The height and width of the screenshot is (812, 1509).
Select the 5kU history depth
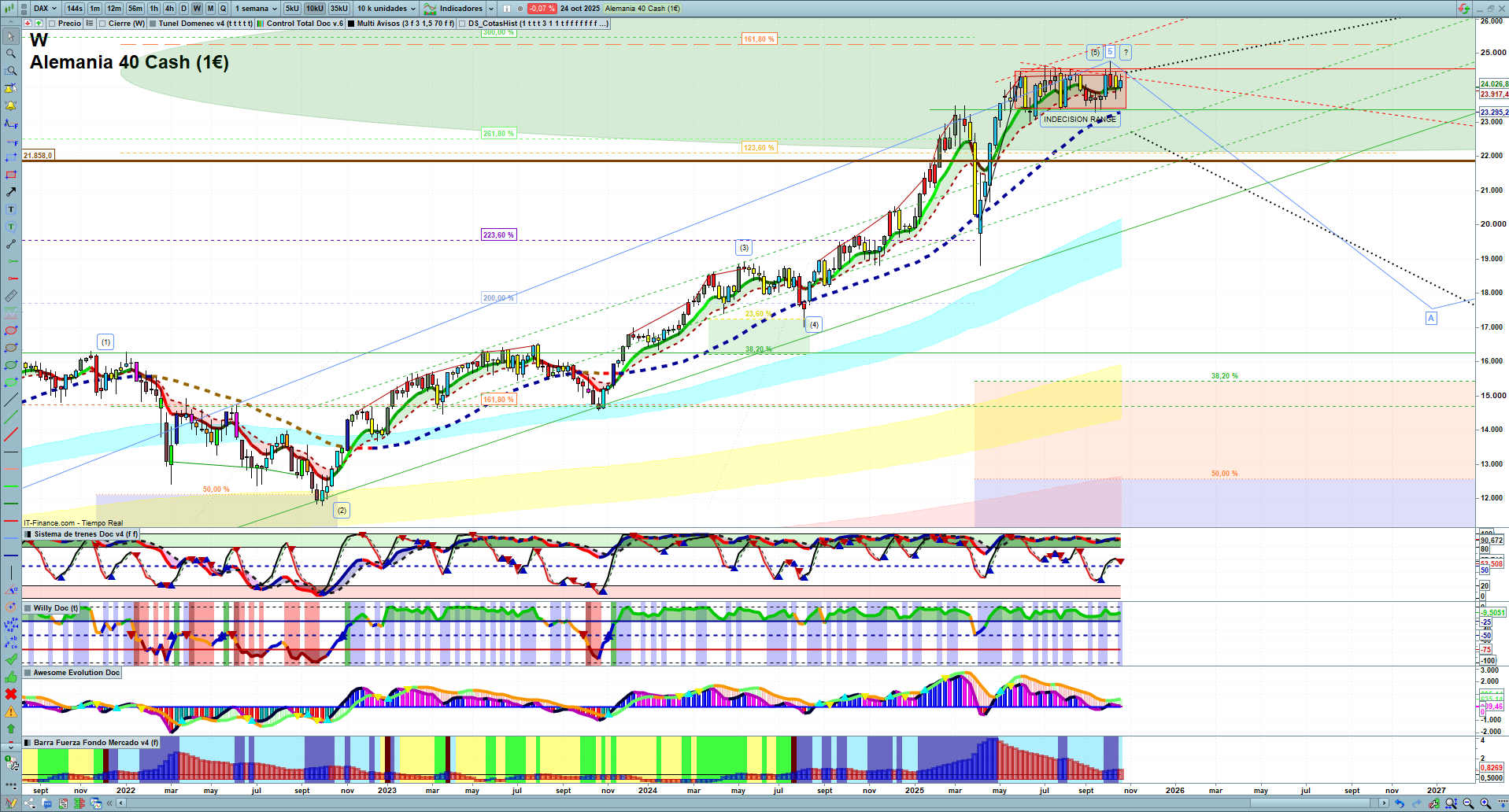click(x=292, y=9)
